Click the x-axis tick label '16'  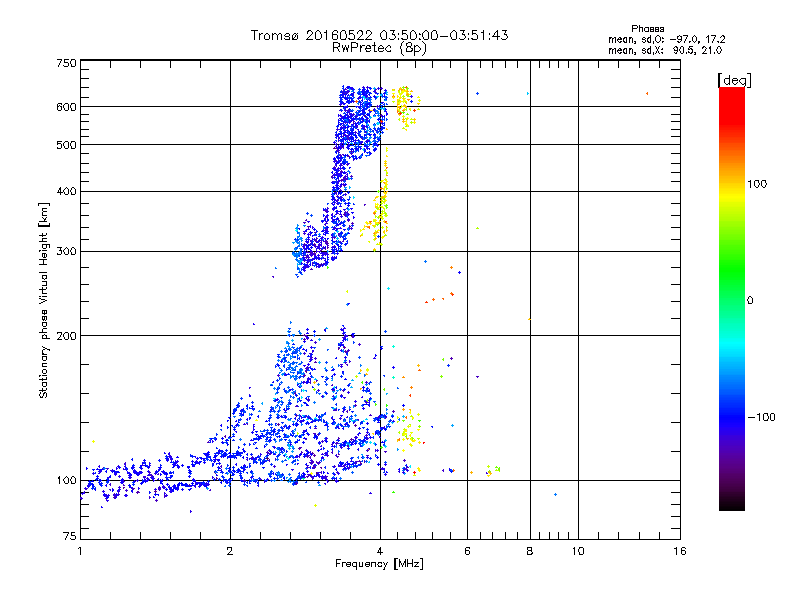[x=680, y=551]
